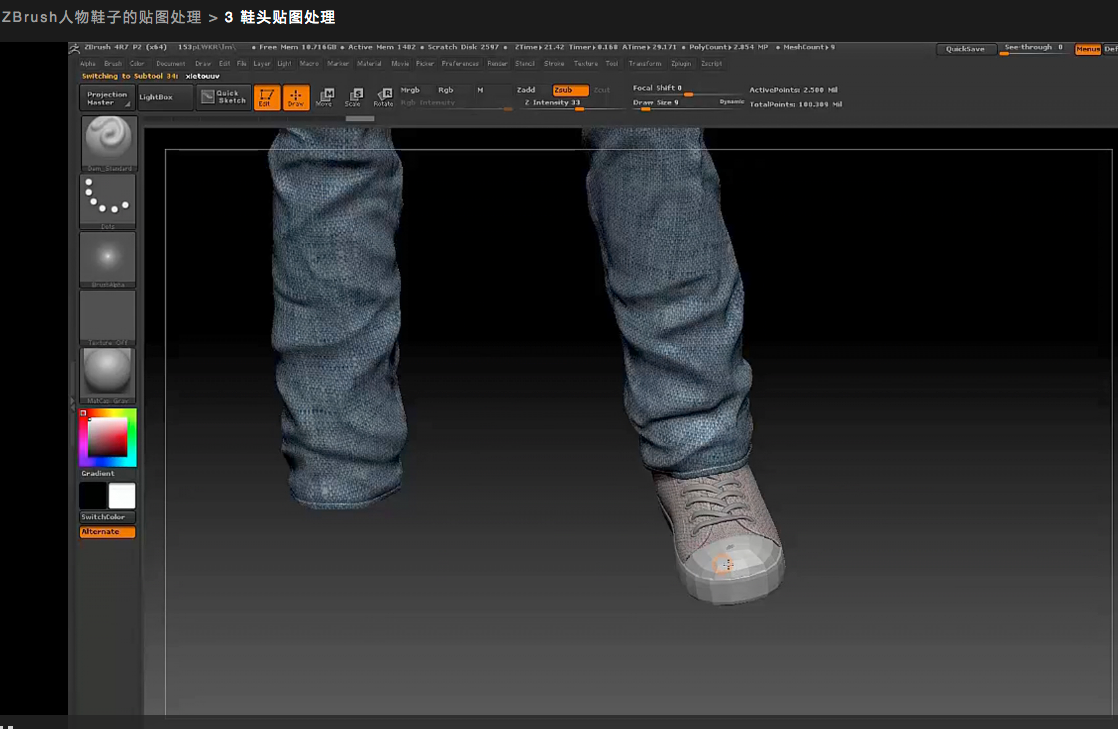
Task: Open Quick Sketch mode
Action: click(x=224, y=97)
